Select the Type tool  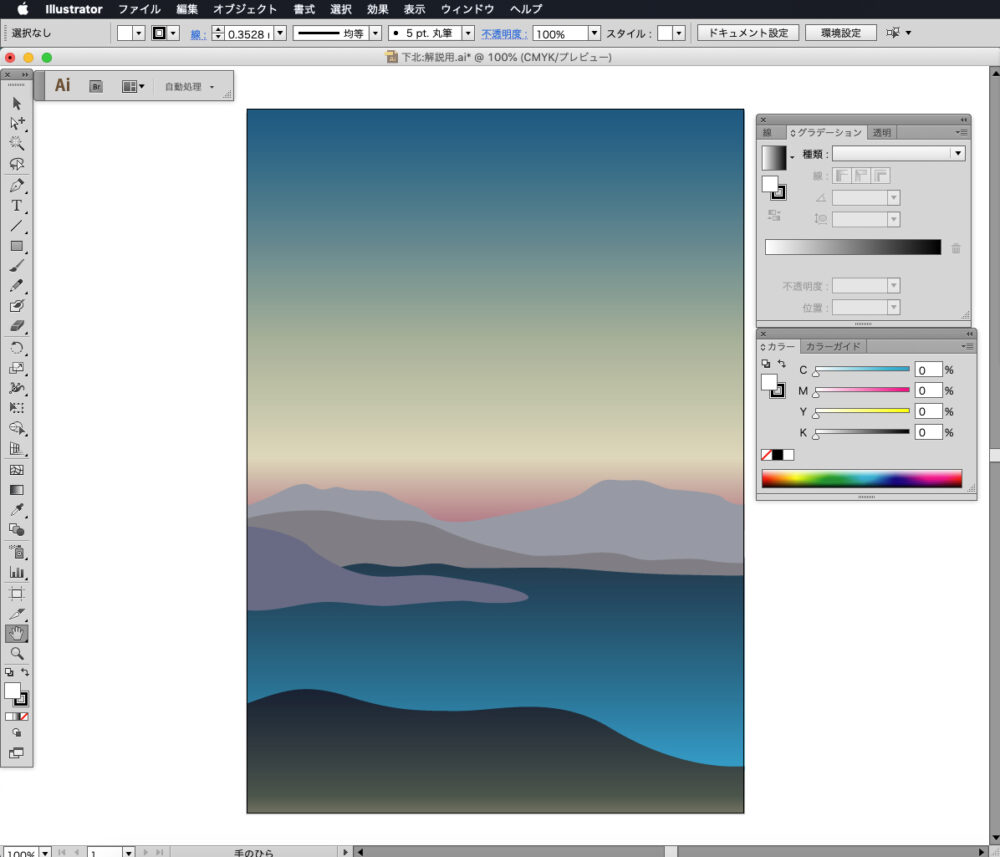tap(17, 206)
